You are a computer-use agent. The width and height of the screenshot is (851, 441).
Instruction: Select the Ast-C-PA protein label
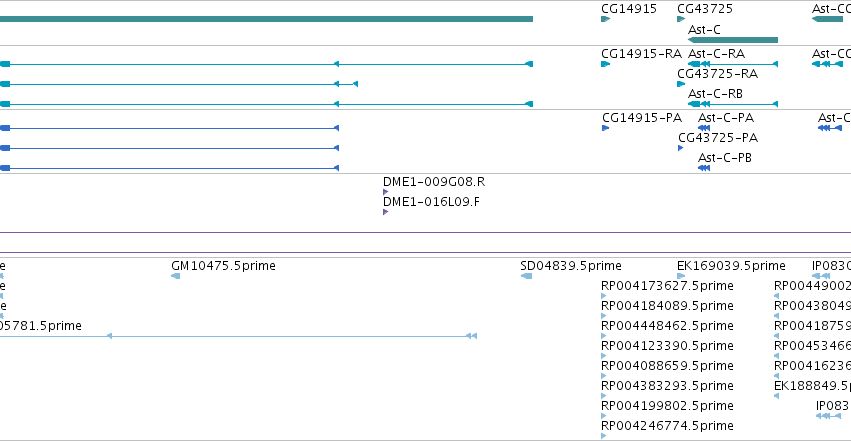click(726, 118)
